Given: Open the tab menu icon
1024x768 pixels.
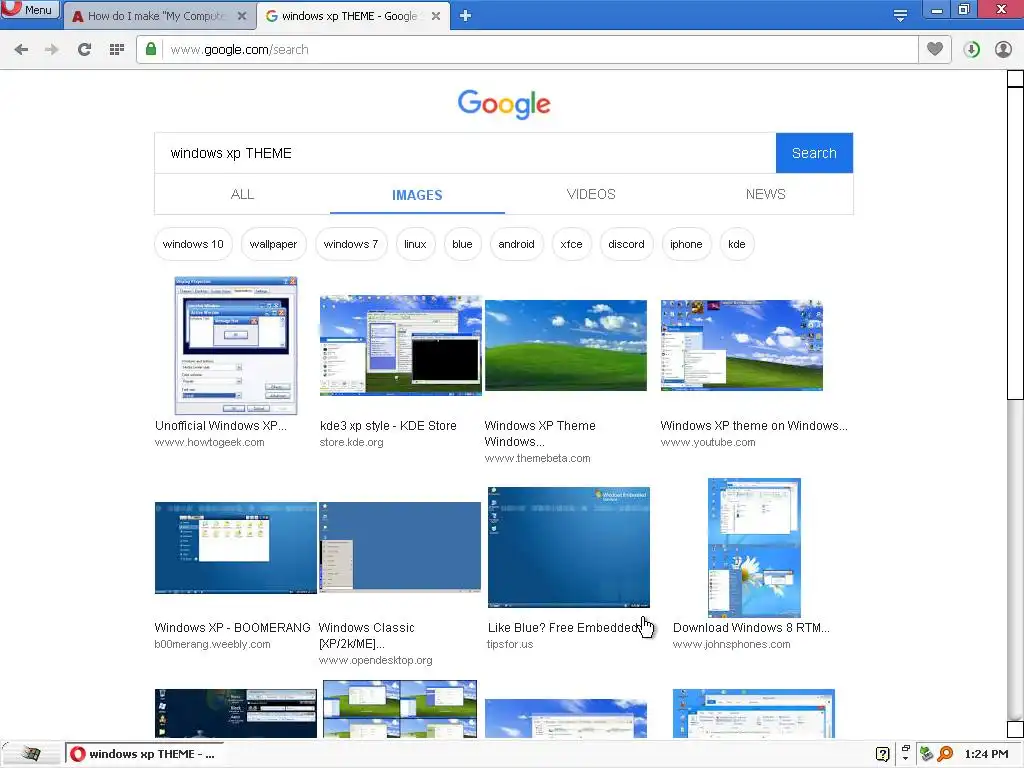Looking at the screenshot, I should (x=900, y=16).
